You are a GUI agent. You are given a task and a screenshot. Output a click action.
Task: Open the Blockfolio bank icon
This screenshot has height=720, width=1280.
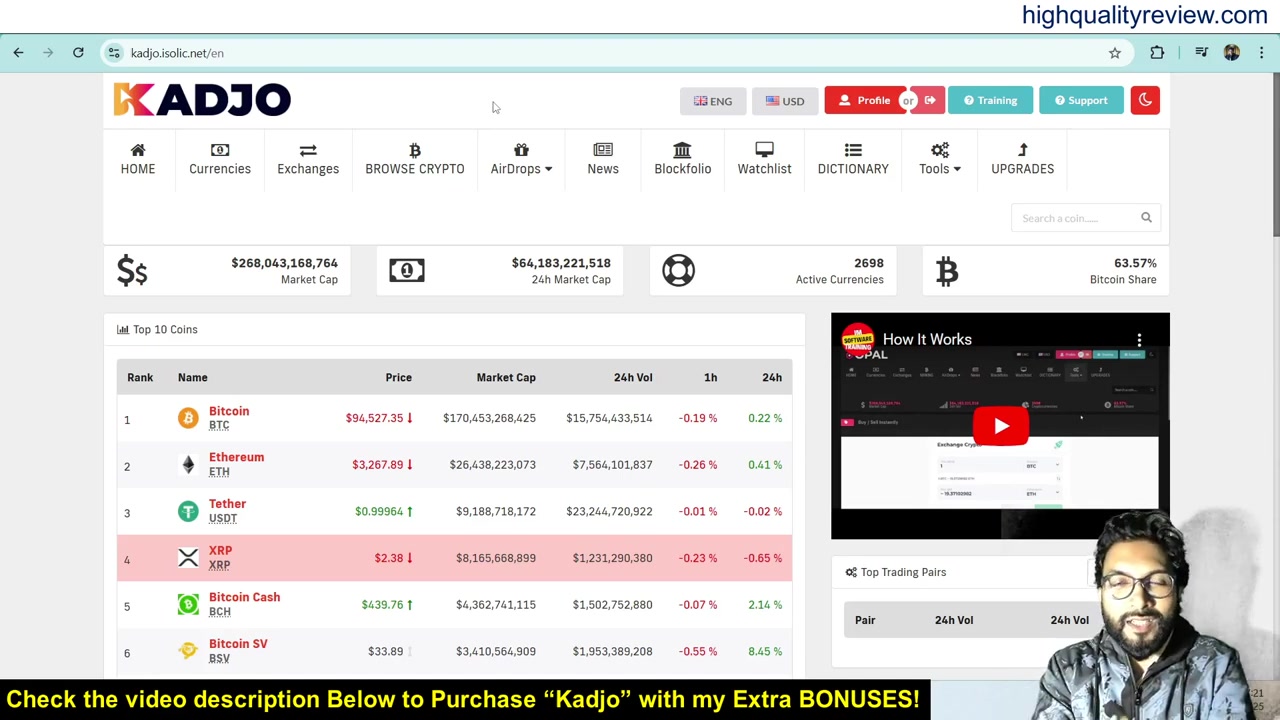point(682,150)
